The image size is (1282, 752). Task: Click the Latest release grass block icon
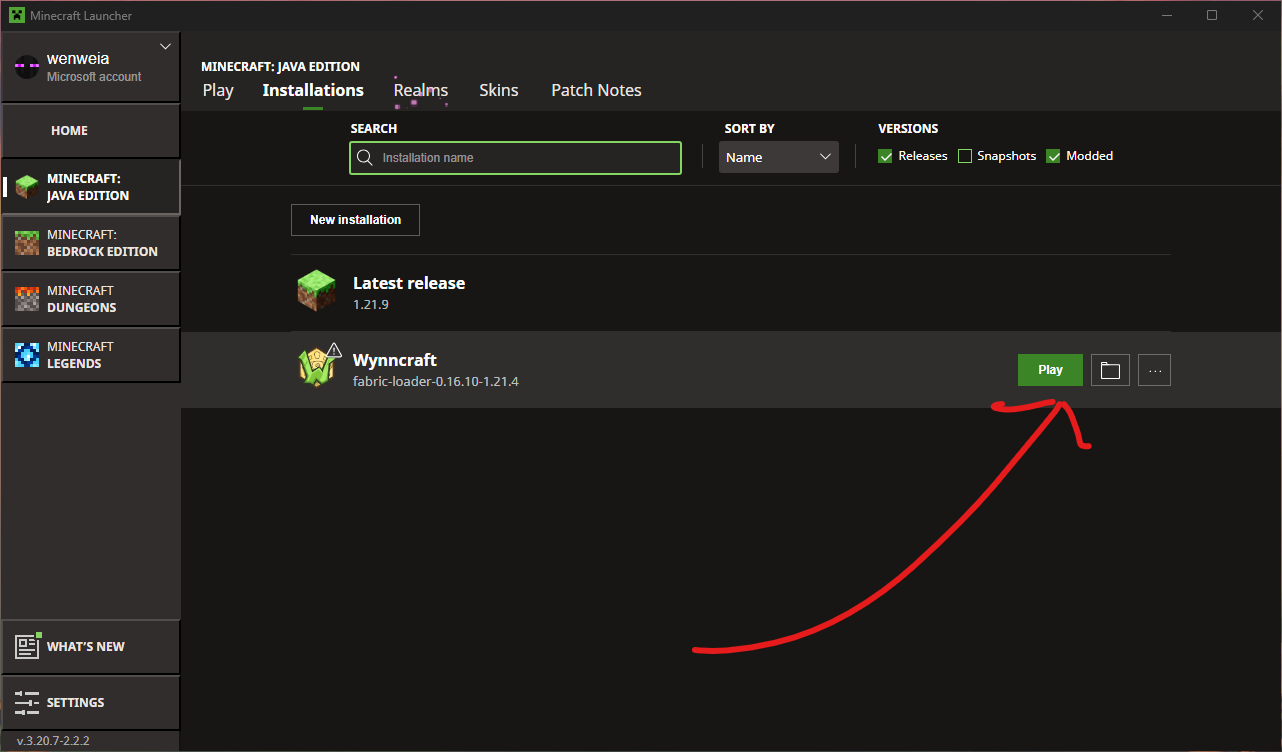pos(317,290)
